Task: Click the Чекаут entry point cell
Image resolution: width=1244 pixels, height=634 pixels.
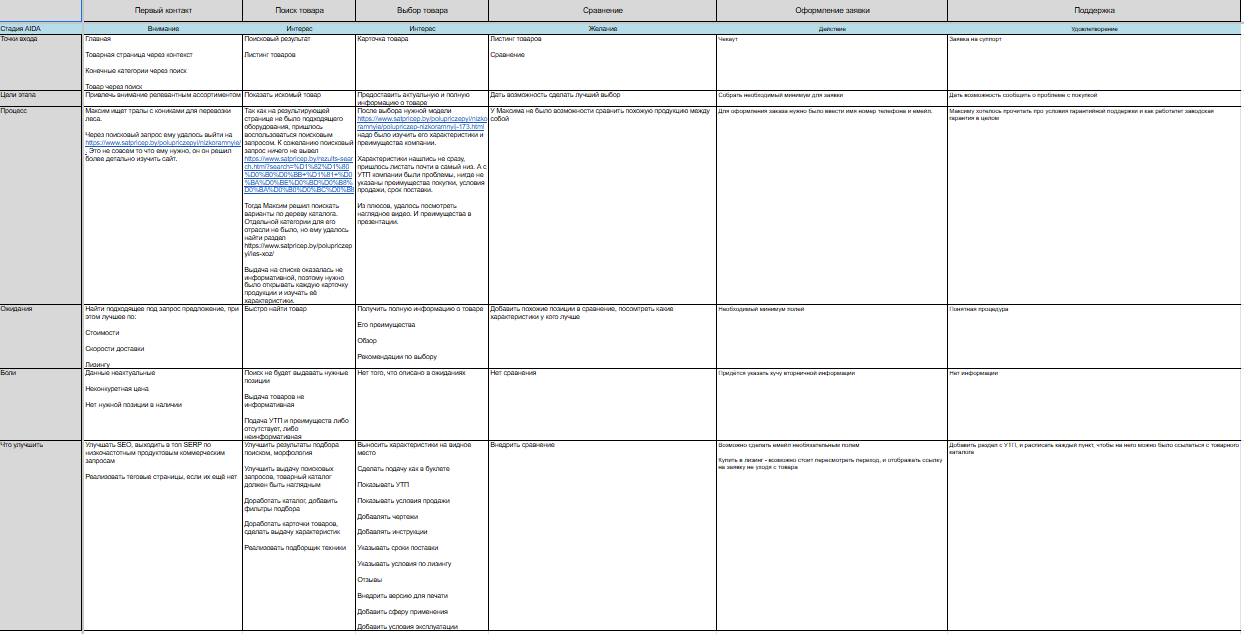Action: coord(728,39)
